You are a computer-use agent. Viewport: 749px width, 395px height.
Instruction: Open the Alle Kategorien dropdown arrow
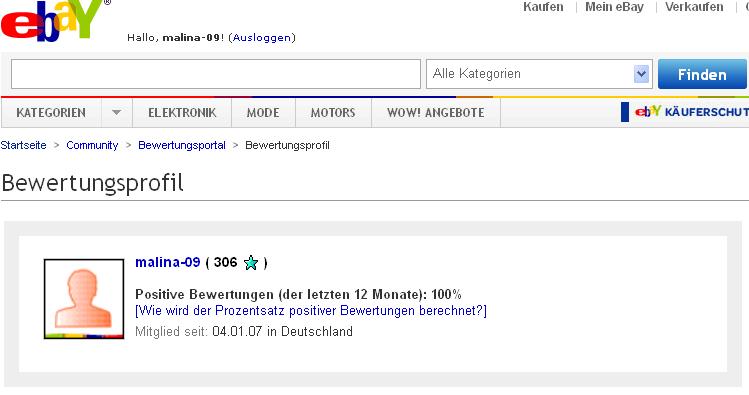click(641, 74)
